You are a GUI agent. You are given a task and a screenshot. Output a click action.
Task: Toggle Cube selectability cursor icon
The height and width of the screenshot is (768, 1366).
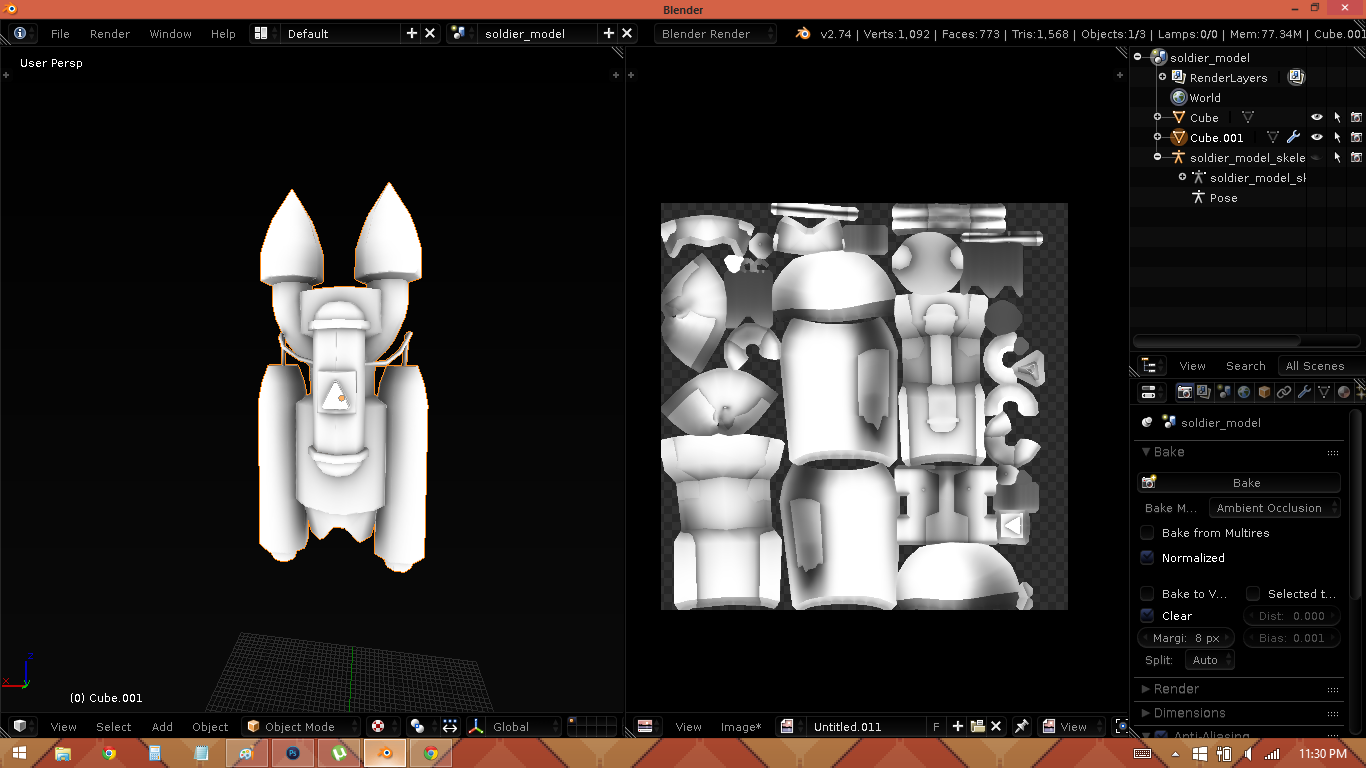coord(1337,117)
